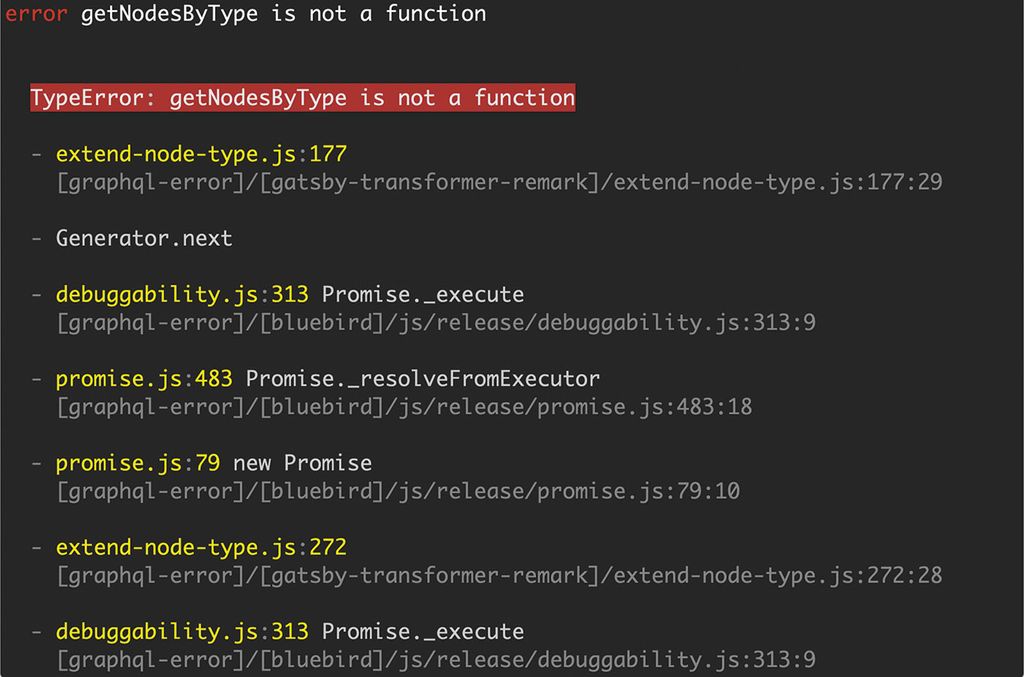The width and height of the screenshot is (1024, 677).
Task: Click the gatsby-transformer-remark path ending 272:28
Action: coord(499,576)
